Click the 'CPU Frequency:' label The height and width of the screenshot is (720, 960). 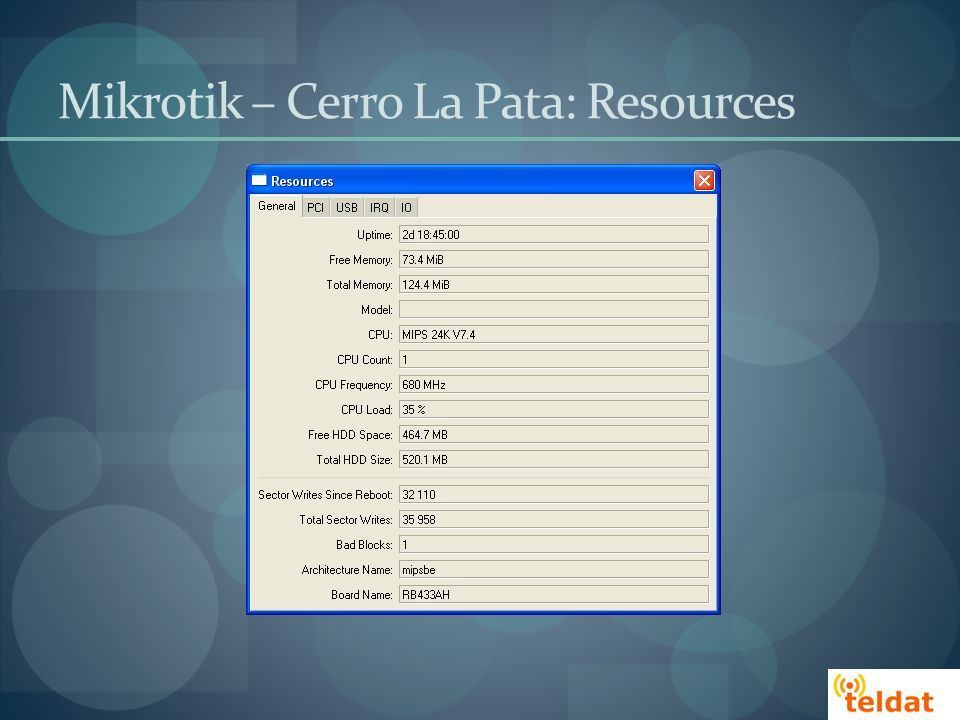pyautogui.click(x=354, y=385)
